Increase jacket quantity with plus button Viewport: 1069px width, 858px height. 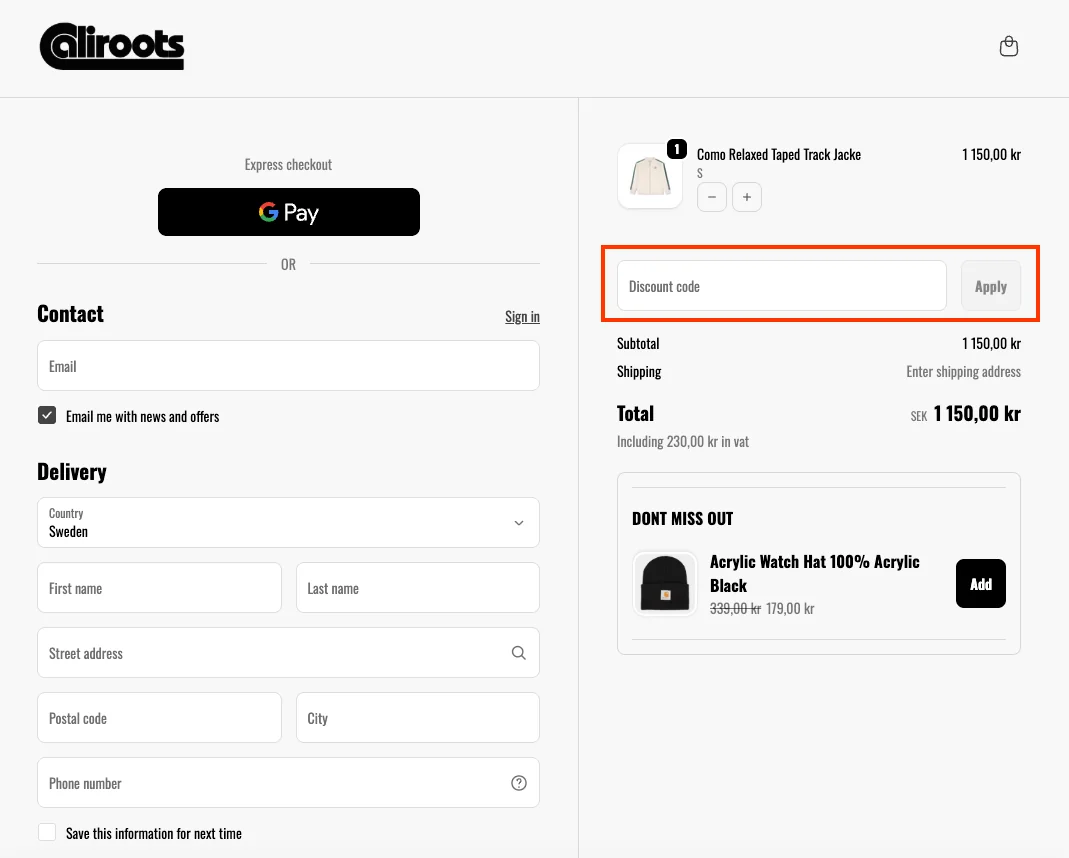747,197
